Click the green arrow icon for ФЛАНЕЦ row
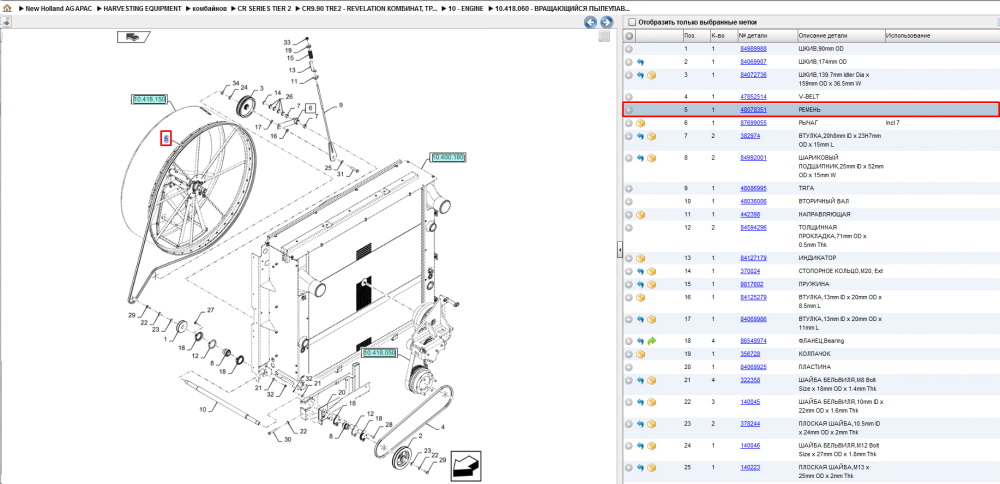This screenshot has height=484, width=1000. click(x=652, y=341)
